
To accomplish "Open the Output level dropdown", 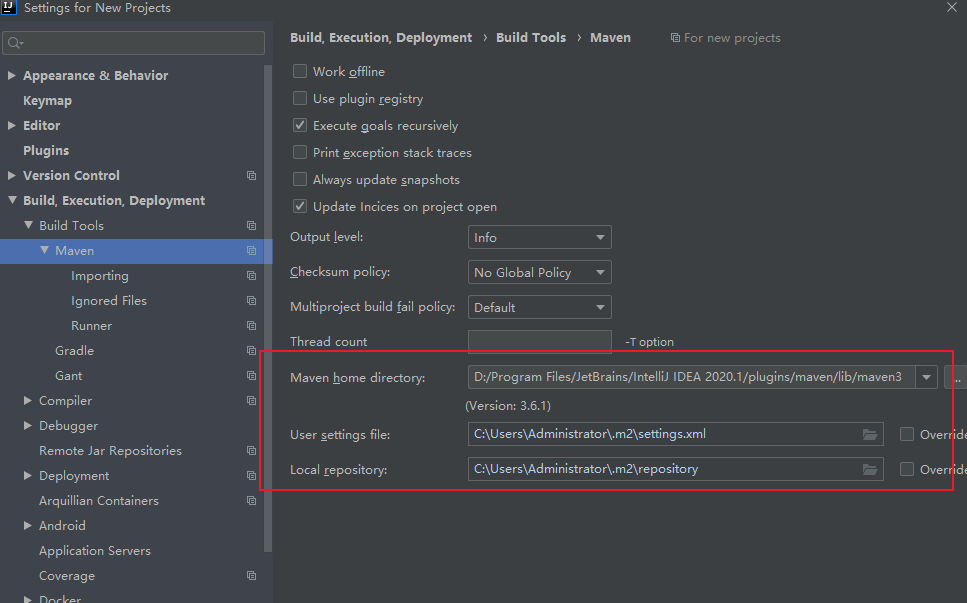I will pos(539,238).
